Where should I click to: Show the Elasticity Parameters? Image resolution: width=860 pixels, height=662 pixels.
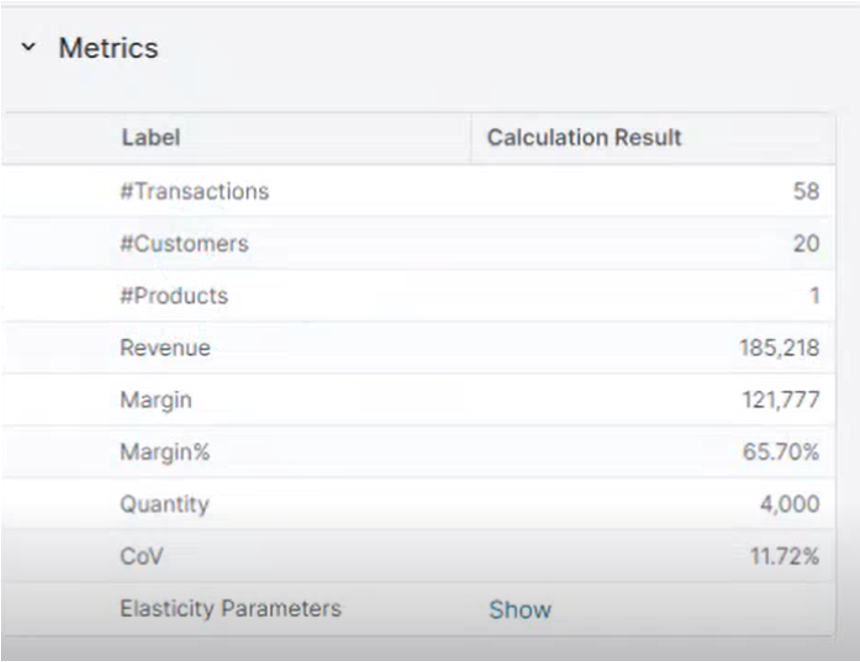[519, 609]
